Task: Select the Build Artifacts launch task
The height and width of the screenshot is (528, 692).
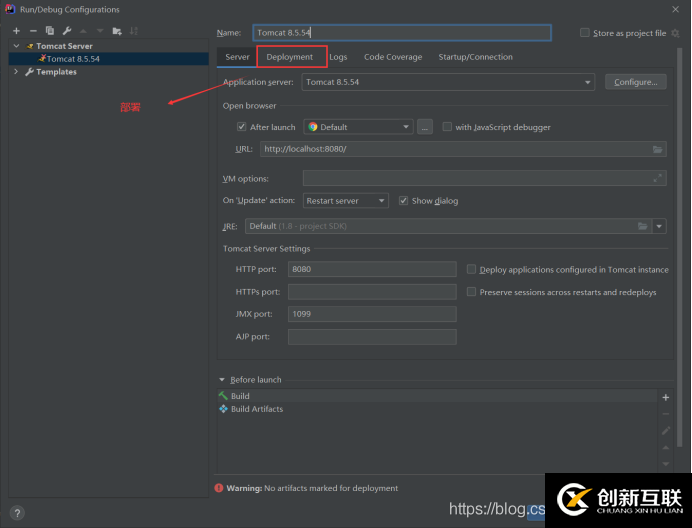Action: [x=437, y=409]
